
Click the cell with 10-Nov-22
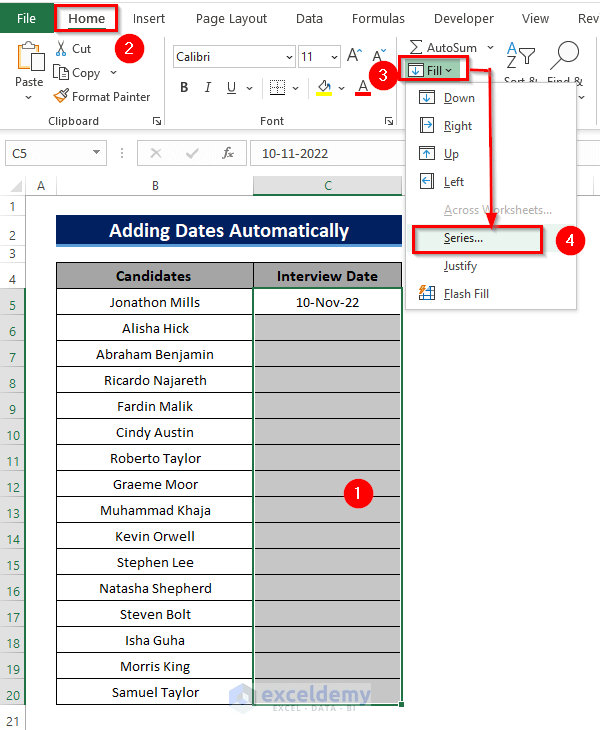(328, 302)
